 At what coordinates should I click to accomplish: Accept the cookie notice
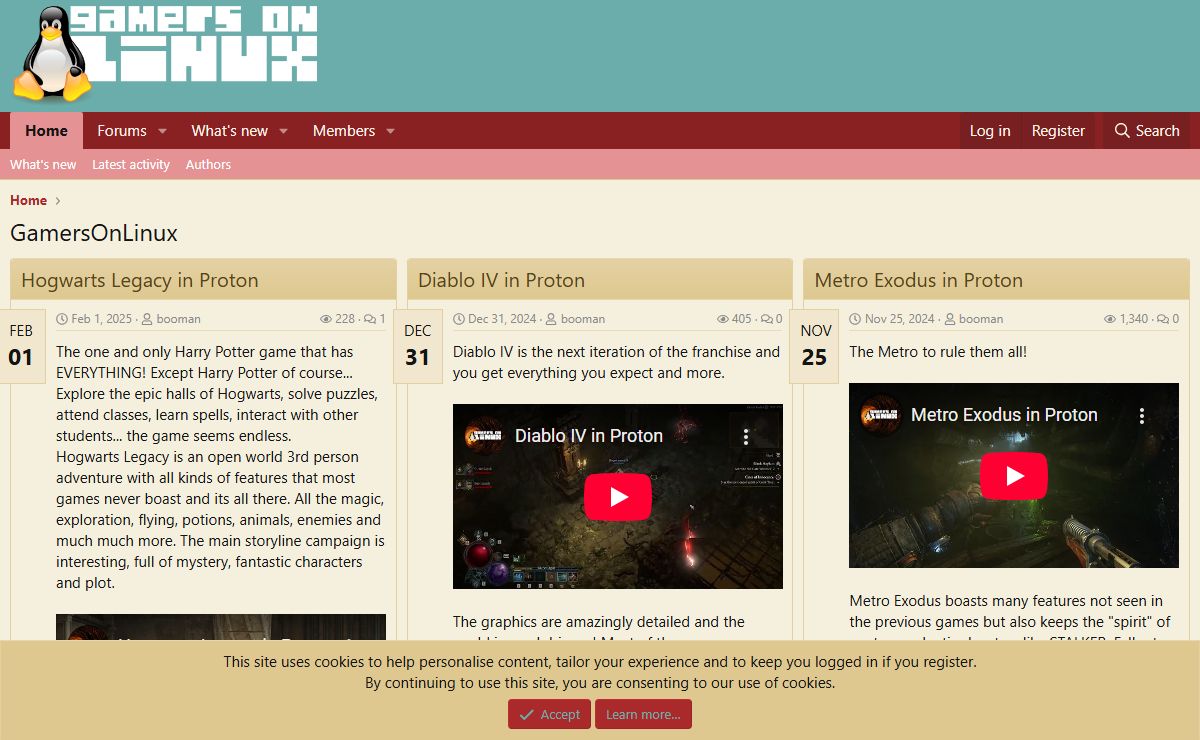tap(549, 714)
